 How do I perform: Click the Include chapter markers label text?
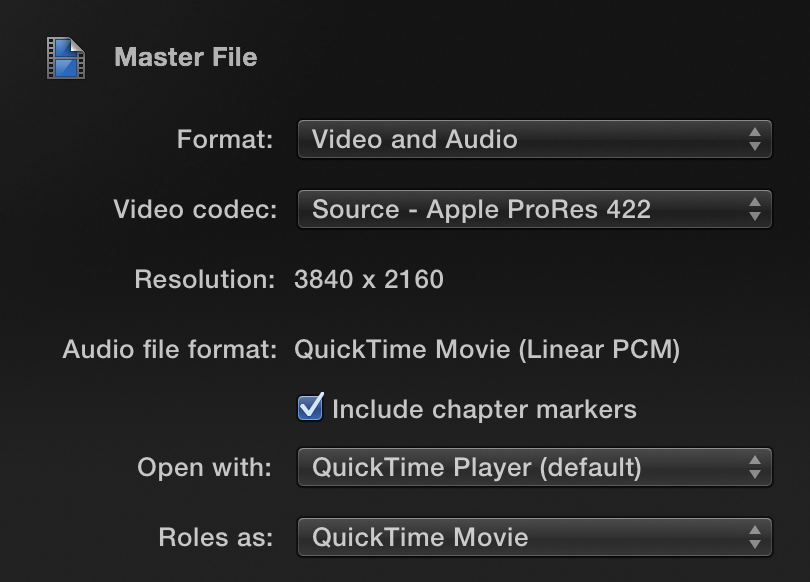484,410
